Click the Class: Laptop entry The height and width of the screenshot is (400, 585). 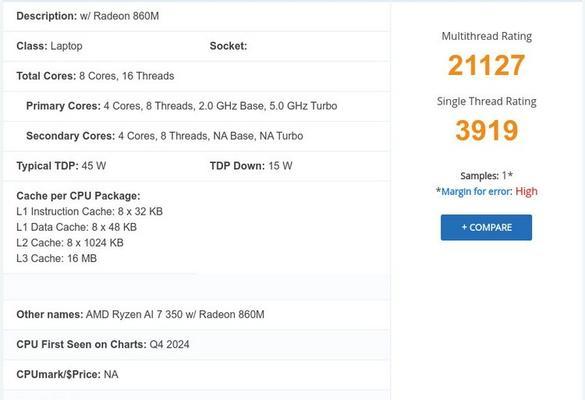[x=49, y=46]
